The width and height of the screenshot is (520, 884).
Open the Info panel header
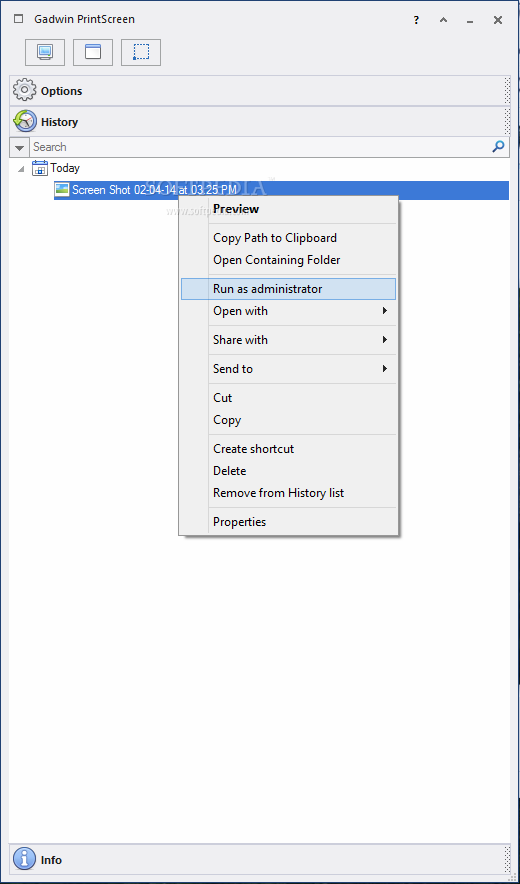click(x=260, y=860)
